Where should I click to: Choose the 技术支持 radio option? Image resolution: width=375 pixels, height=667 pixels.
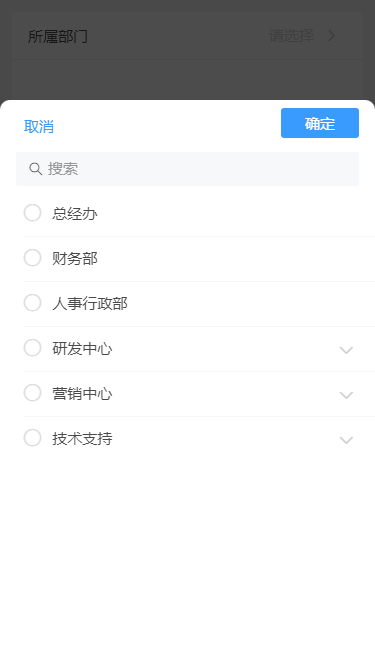tap(32, 438)
